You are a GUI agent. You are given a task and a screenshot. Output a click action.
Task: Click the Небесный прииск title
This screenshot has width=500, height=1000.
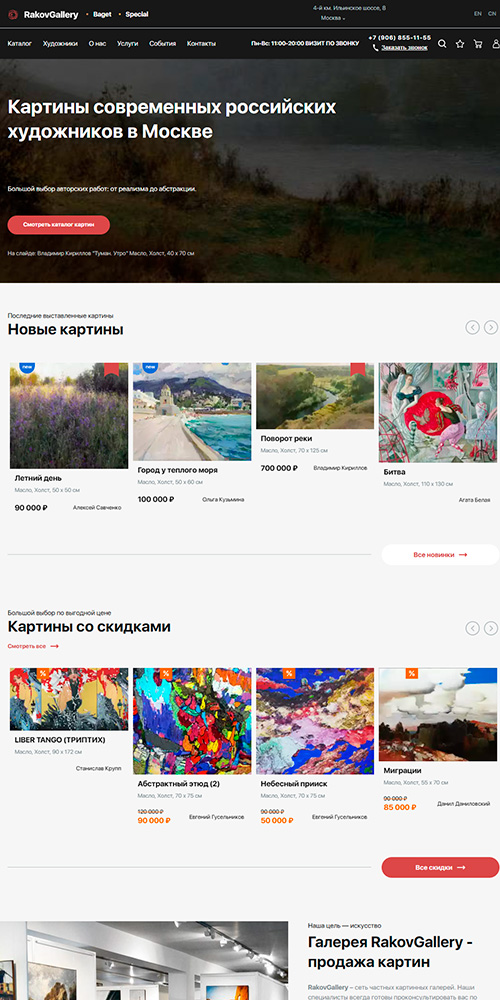point(294,784)
